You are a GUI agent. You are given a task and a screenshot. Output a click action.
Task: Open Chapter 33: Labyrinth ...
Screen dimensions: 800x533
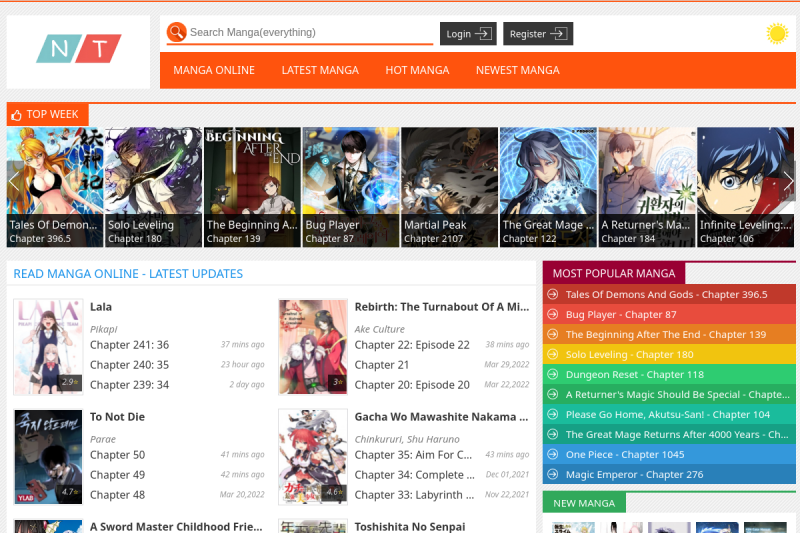[x=414, y=495]
